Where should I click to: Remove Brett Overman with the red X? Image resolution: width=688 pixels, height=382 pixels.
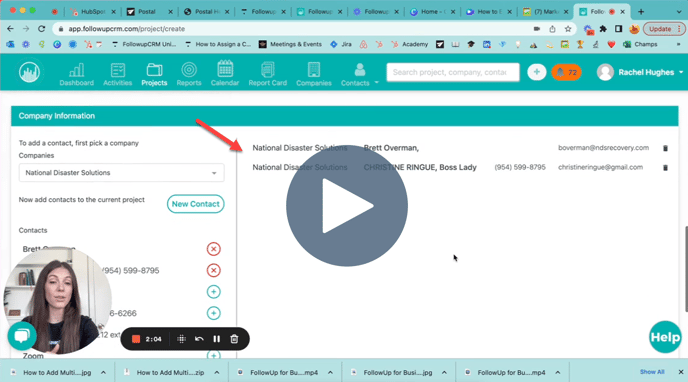pyautogui.click(x=213, y=249)
